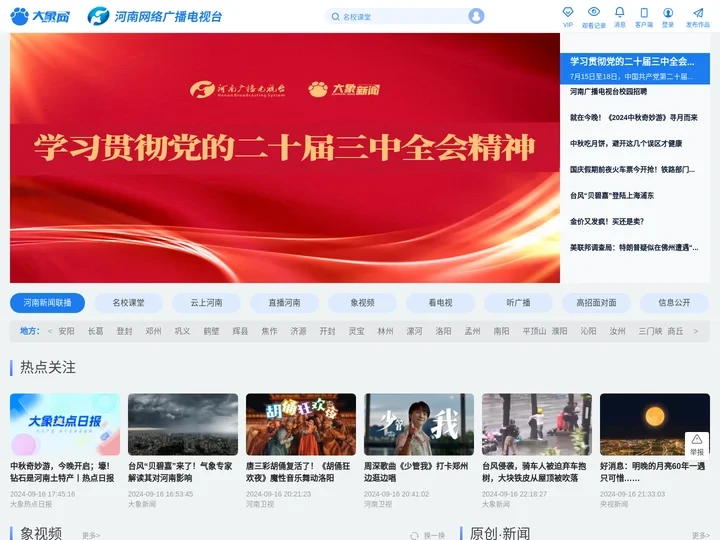Open 河南广播电视台校园招聘 headline
720x540 pixels.
click(x=608, y=91)
